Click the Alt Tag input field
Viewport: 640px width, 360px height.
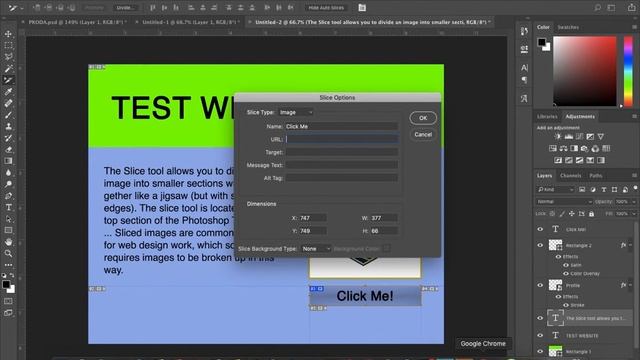pos(342,178)
